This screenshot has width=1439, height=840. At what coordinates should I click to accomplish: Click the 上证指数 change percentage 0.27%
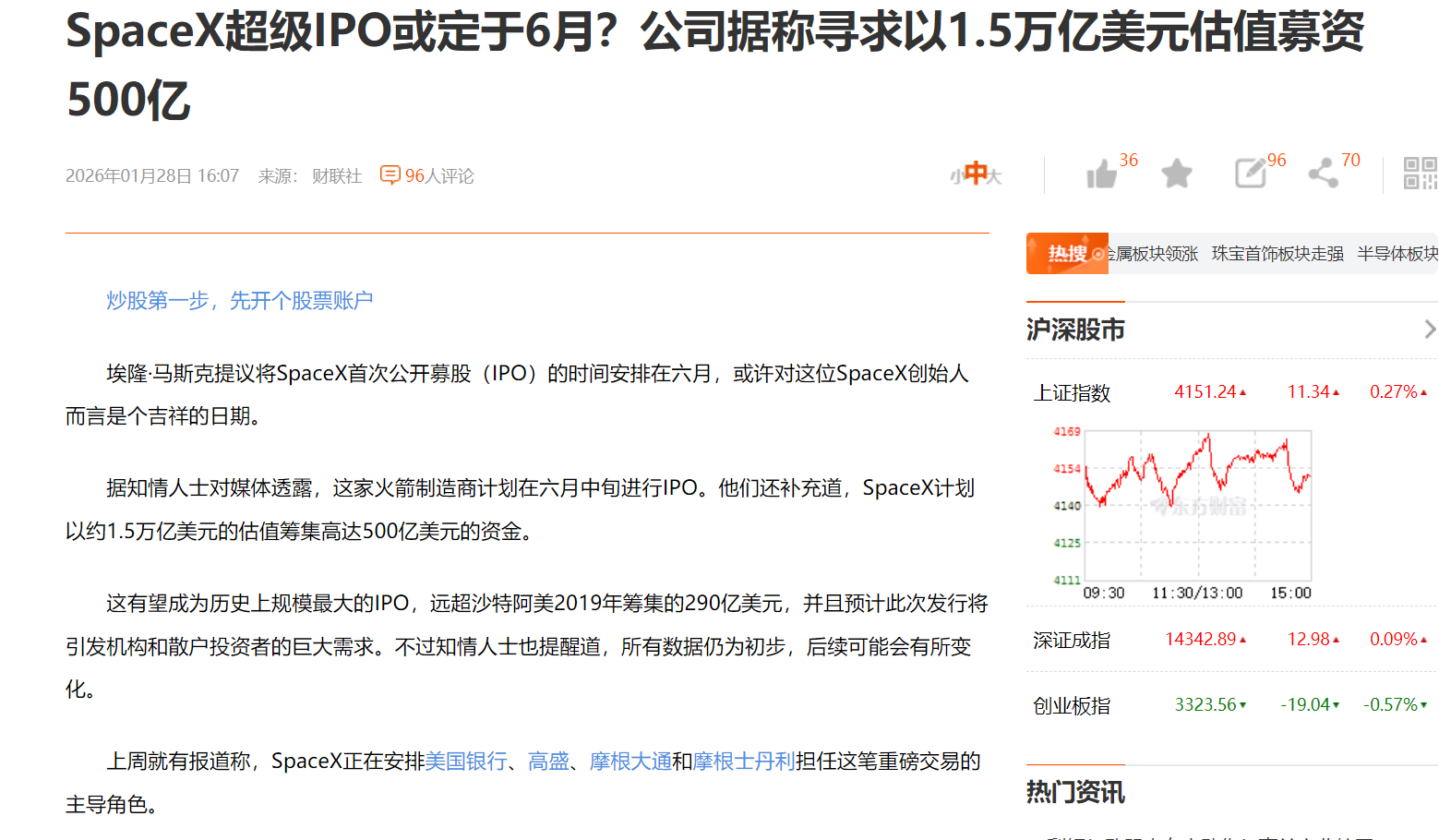[x=1393, y=391]
